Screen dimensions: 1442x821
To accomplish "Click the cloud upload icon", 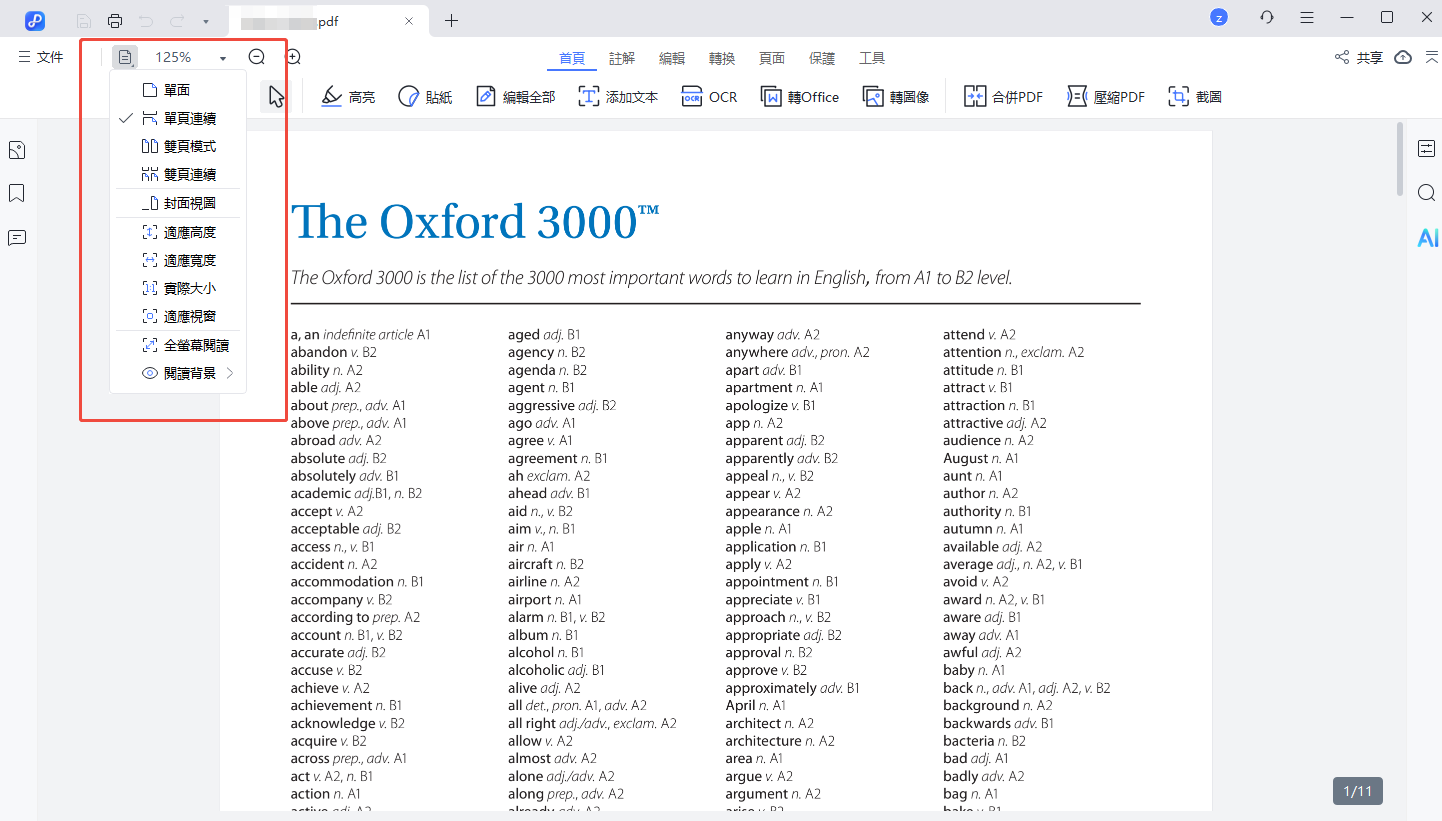I will coord(1403,57).
